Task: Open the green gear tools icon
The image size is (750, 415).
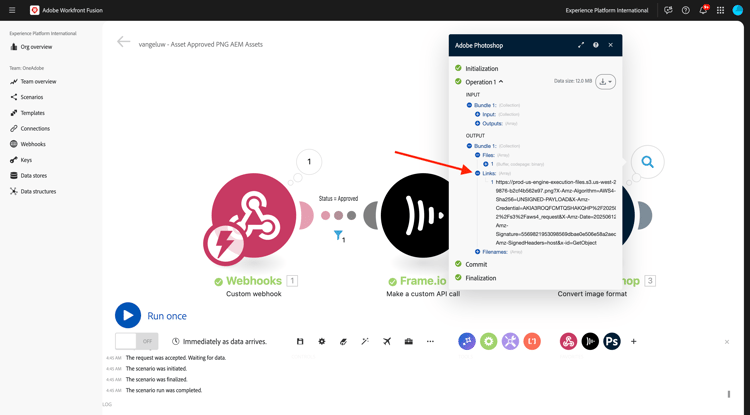Action: 488,341
